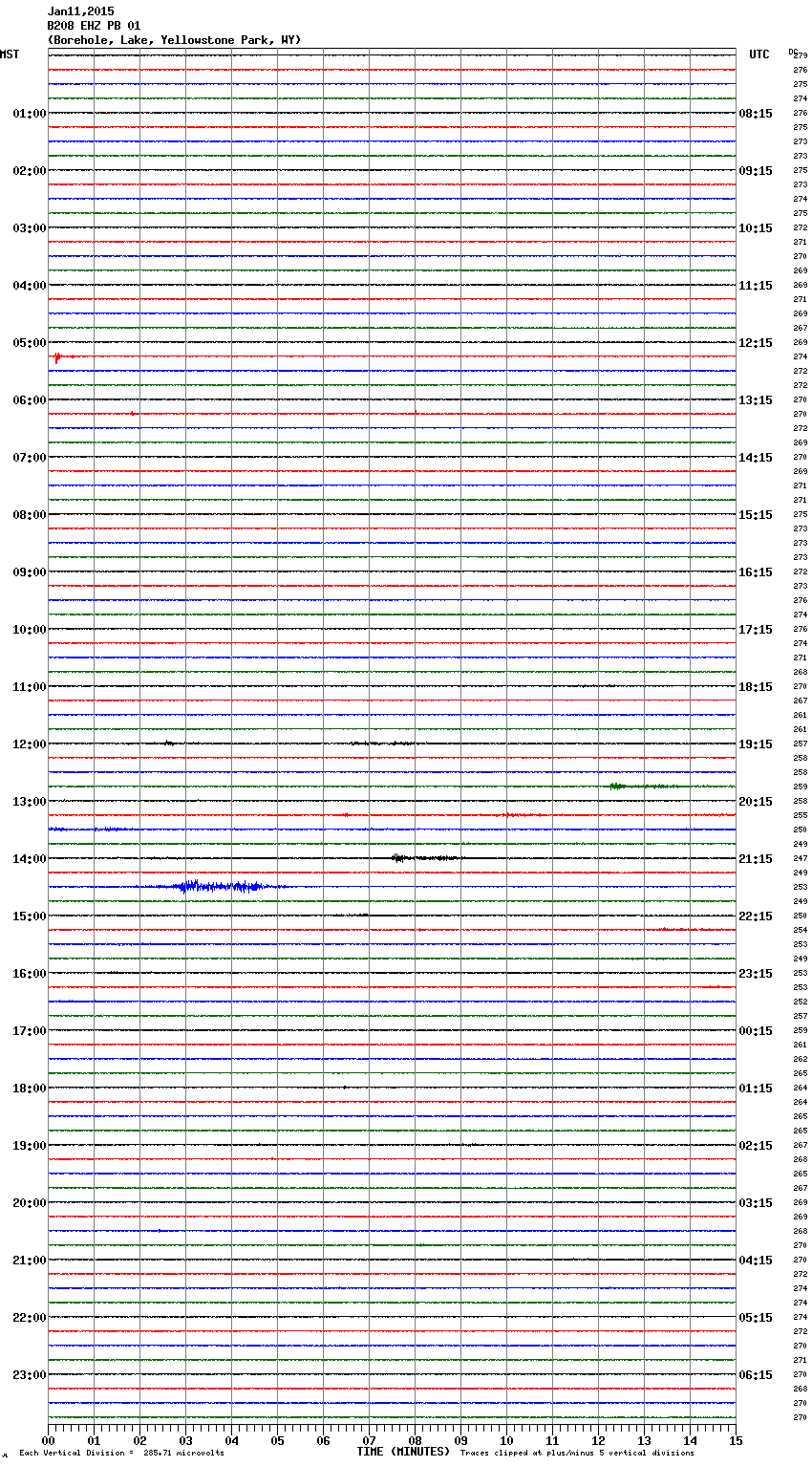Click the '01:00' MST time label
Image resolution: width=812 pixels, height=1466 pixels.
tap(29, 114)
